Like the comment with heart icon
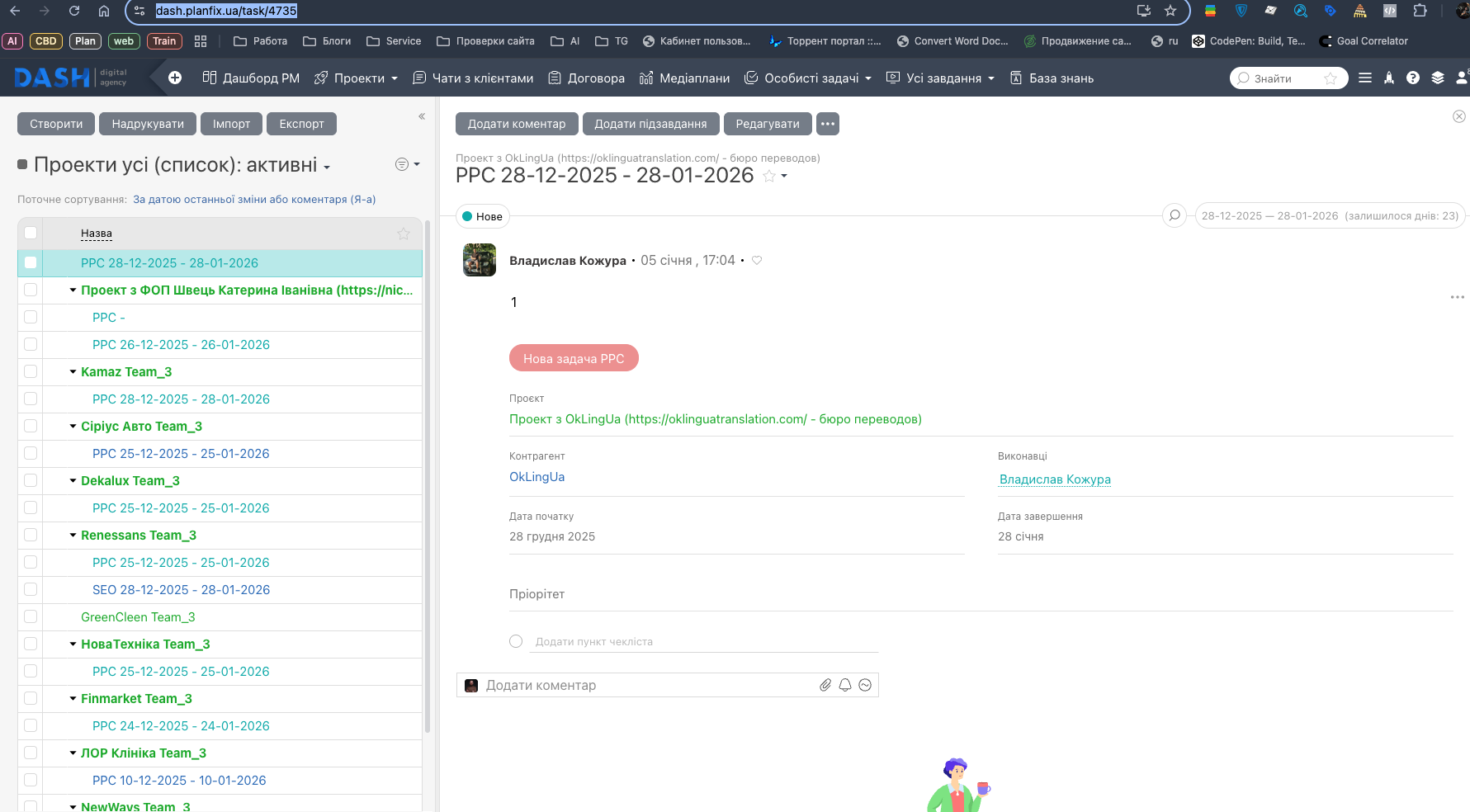 tap(757, 261)
